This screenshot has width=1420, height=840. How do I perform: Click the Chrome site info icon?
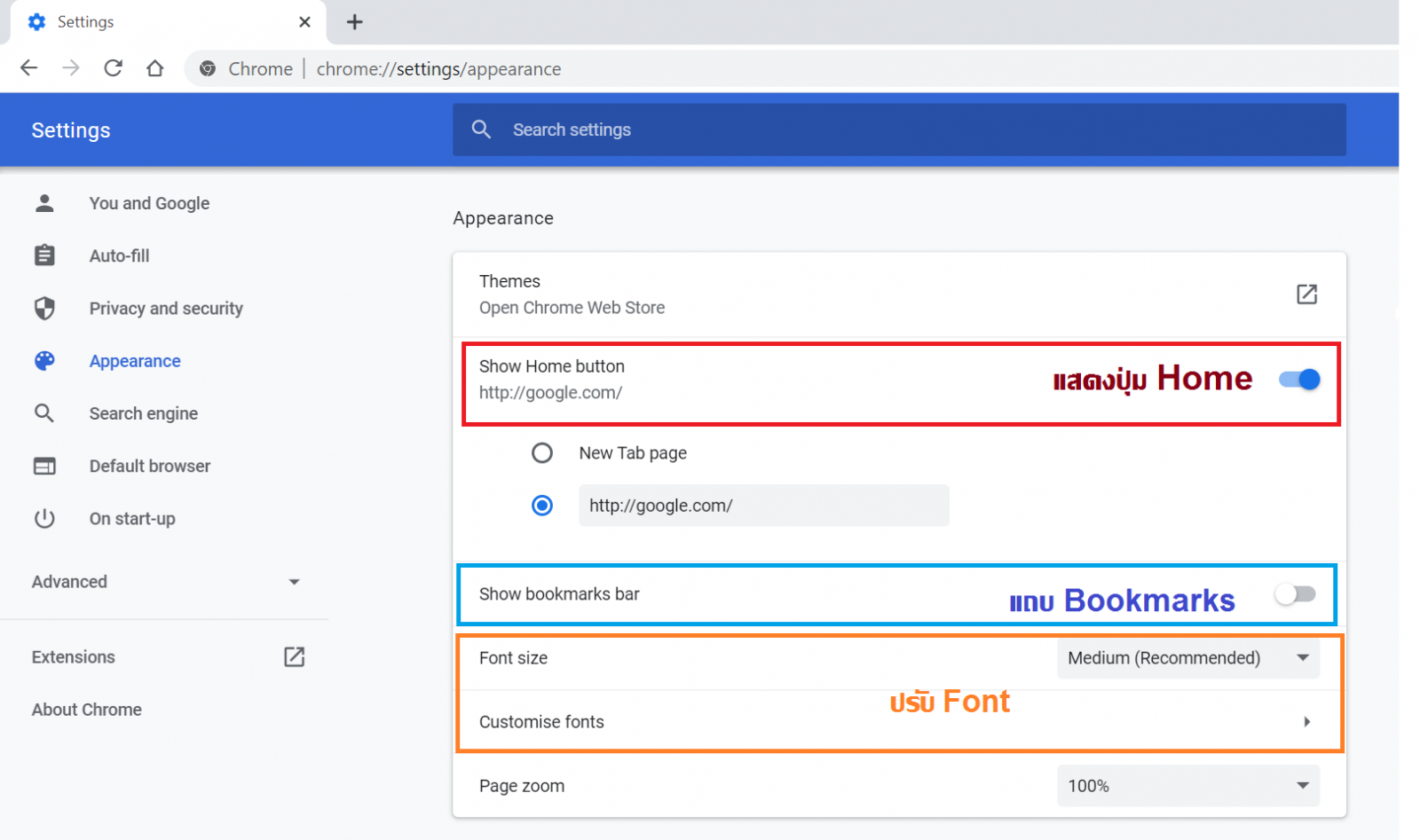[x=208, y=69]
